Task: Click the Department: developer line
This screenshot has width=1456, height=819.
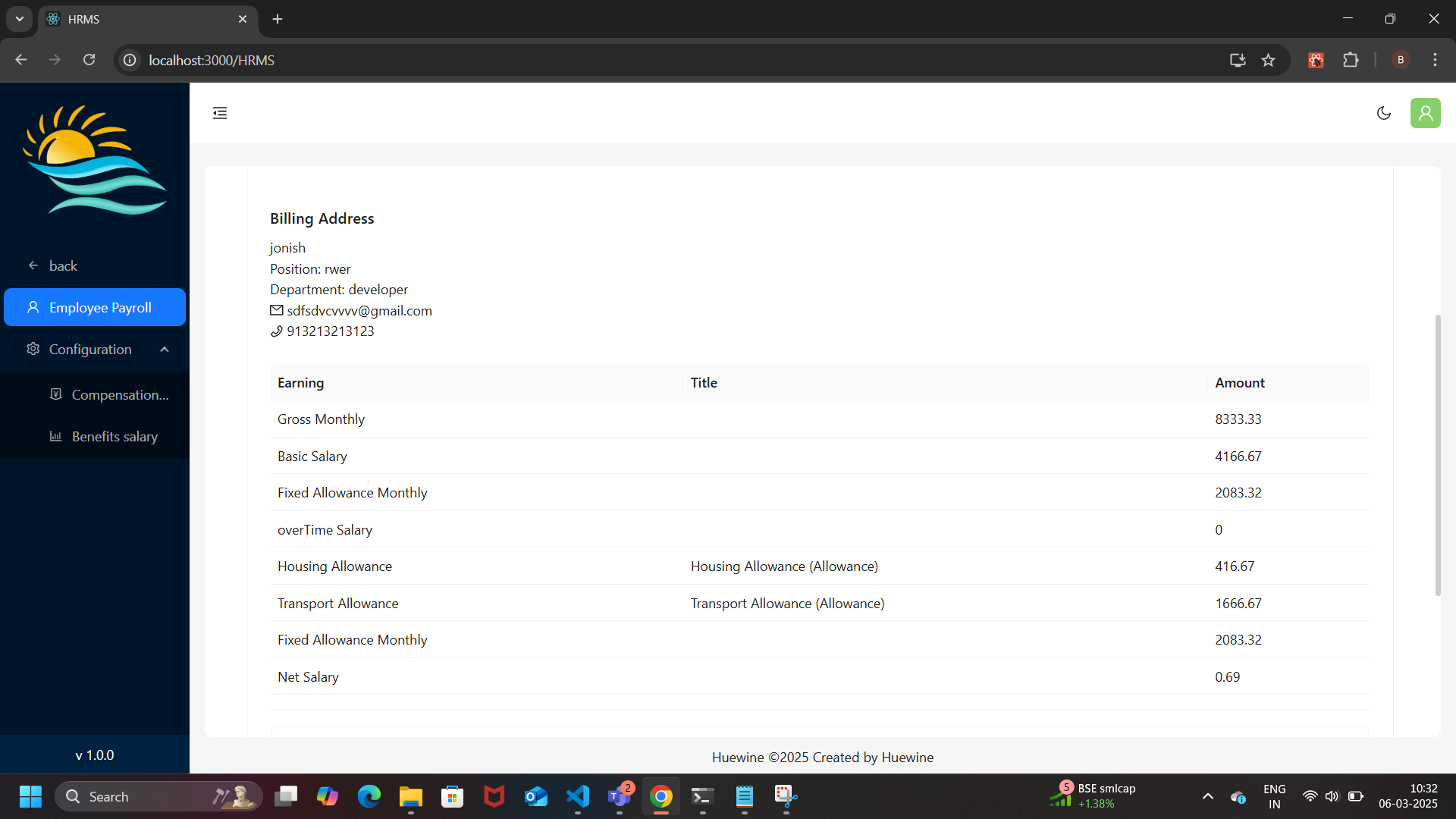Action: tap(339, 290)
